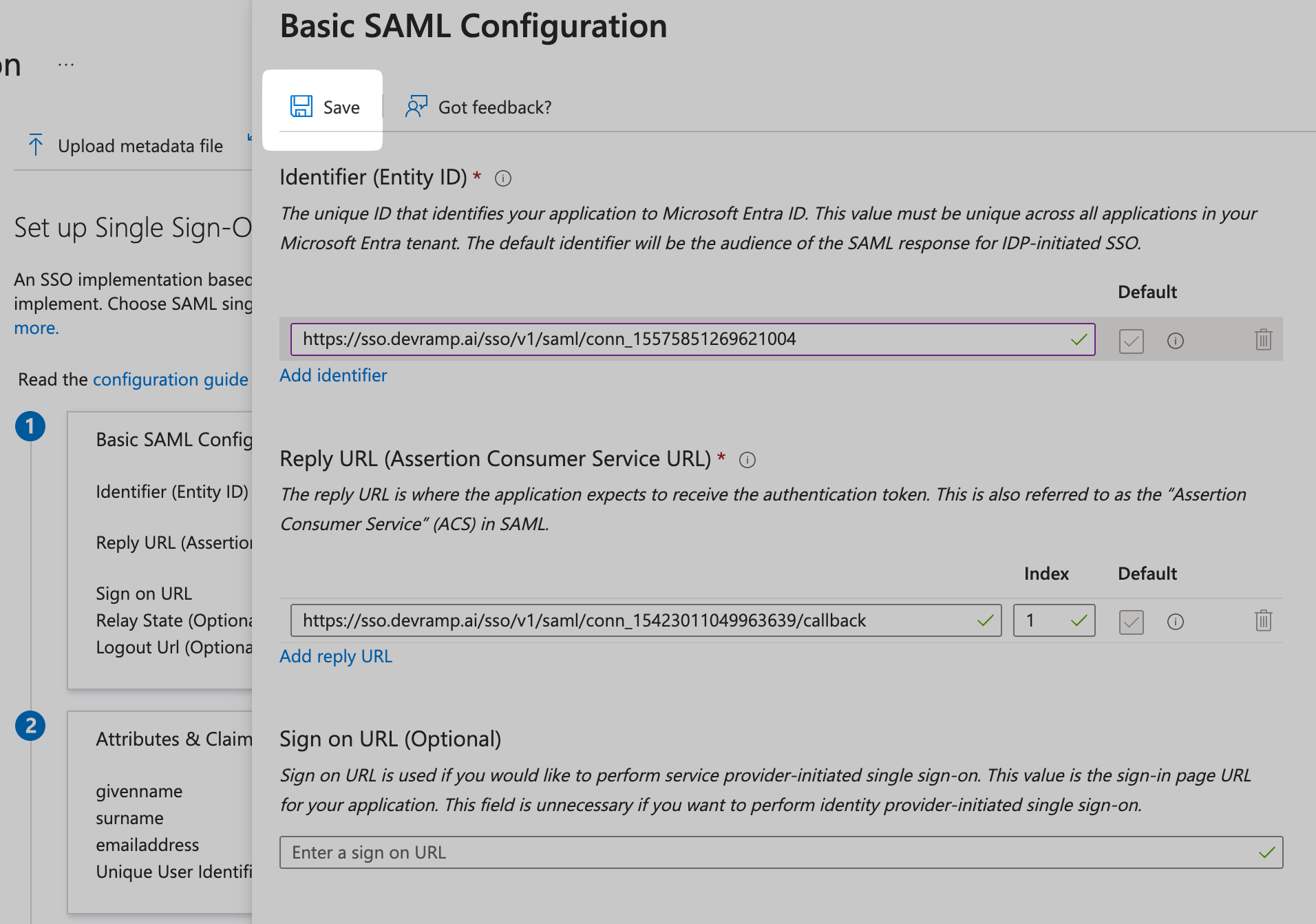Toggle Default checkbox for the identifier
Screen dimensions: 1316x924
pyautogui.click(x=1131, y=341)
